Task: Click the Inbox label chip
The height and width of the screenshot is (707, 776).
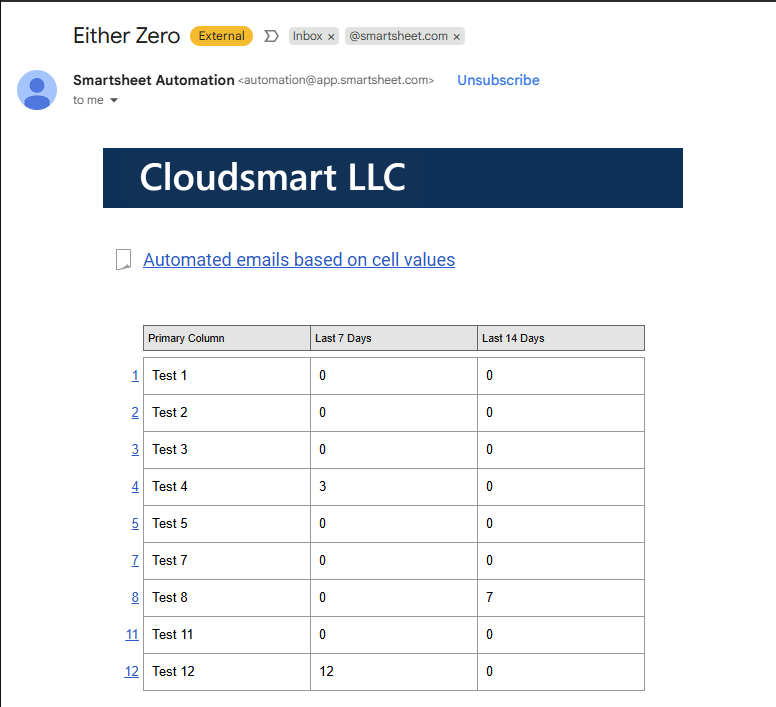Action: coord(307,36)
